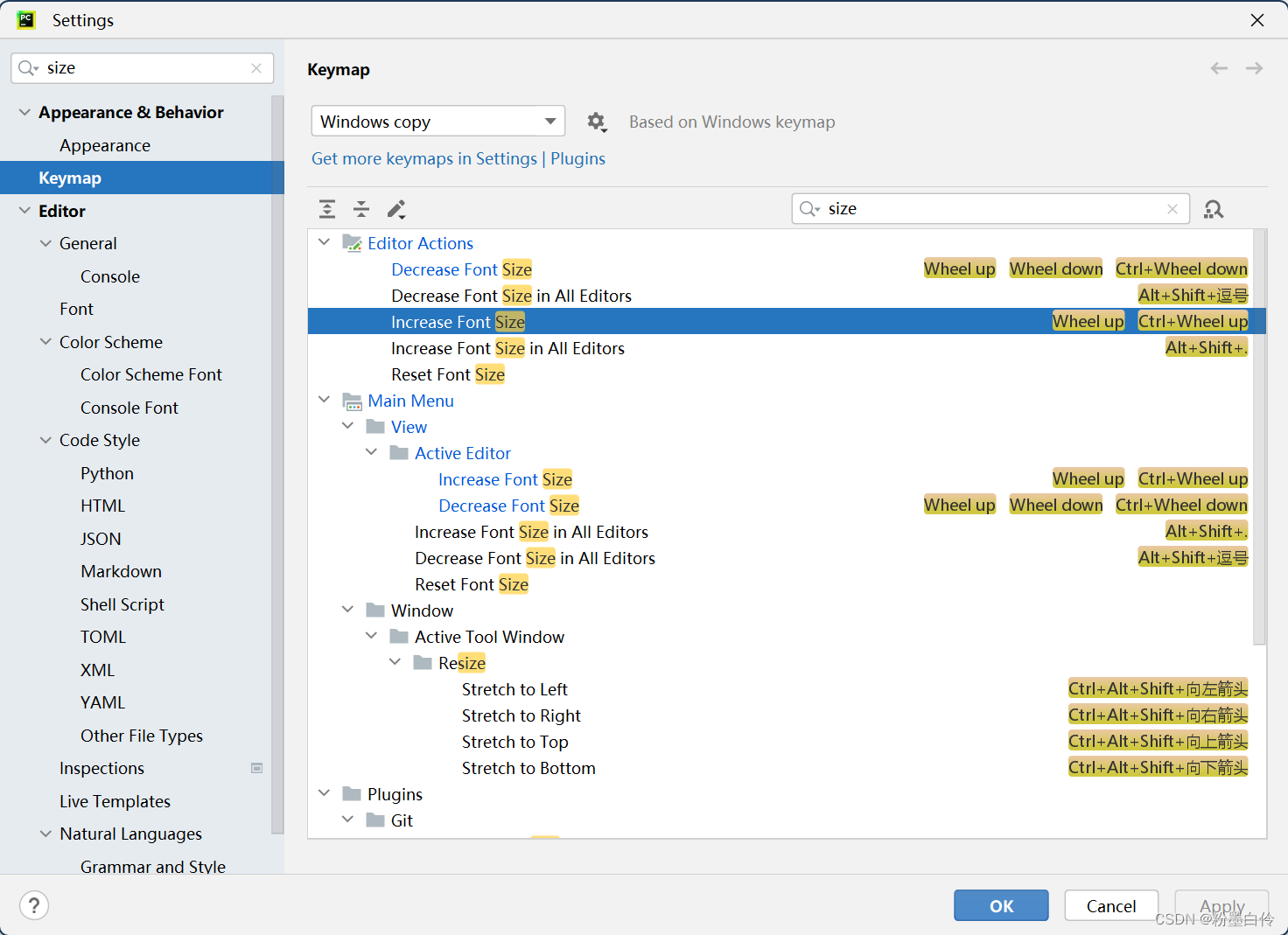Open Markdown code style settings
The width and height of the screenshot is (1288, 935).
point(121,571)
